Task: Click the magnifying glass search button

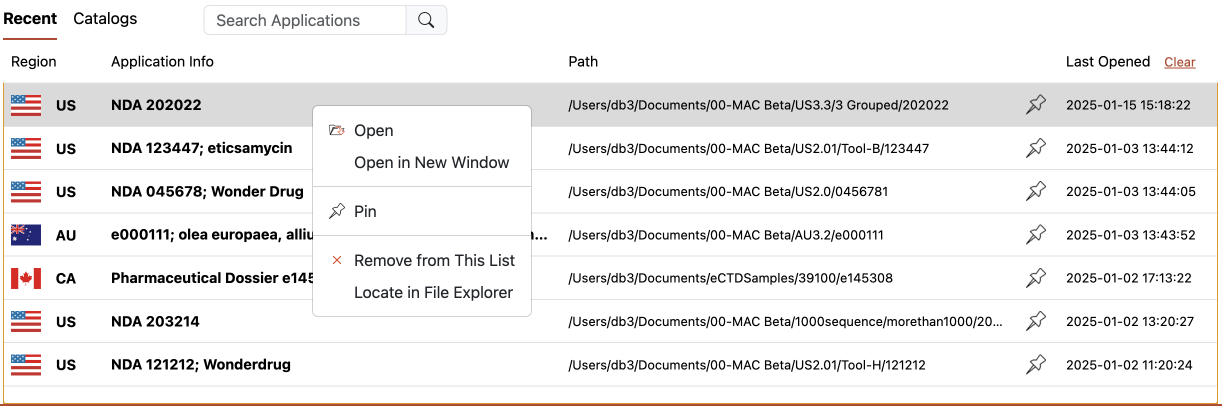Action: pos(426,20)
